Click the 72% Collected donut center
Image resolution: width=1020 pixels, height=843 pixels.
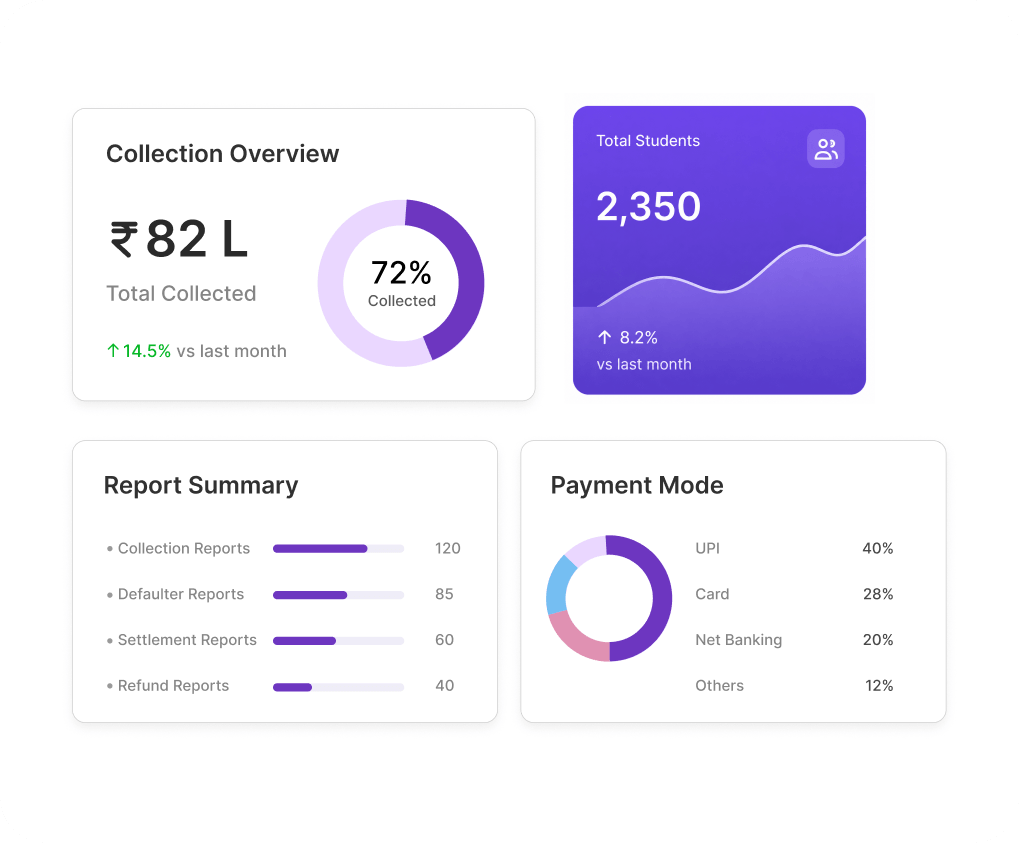click(401, 283)
